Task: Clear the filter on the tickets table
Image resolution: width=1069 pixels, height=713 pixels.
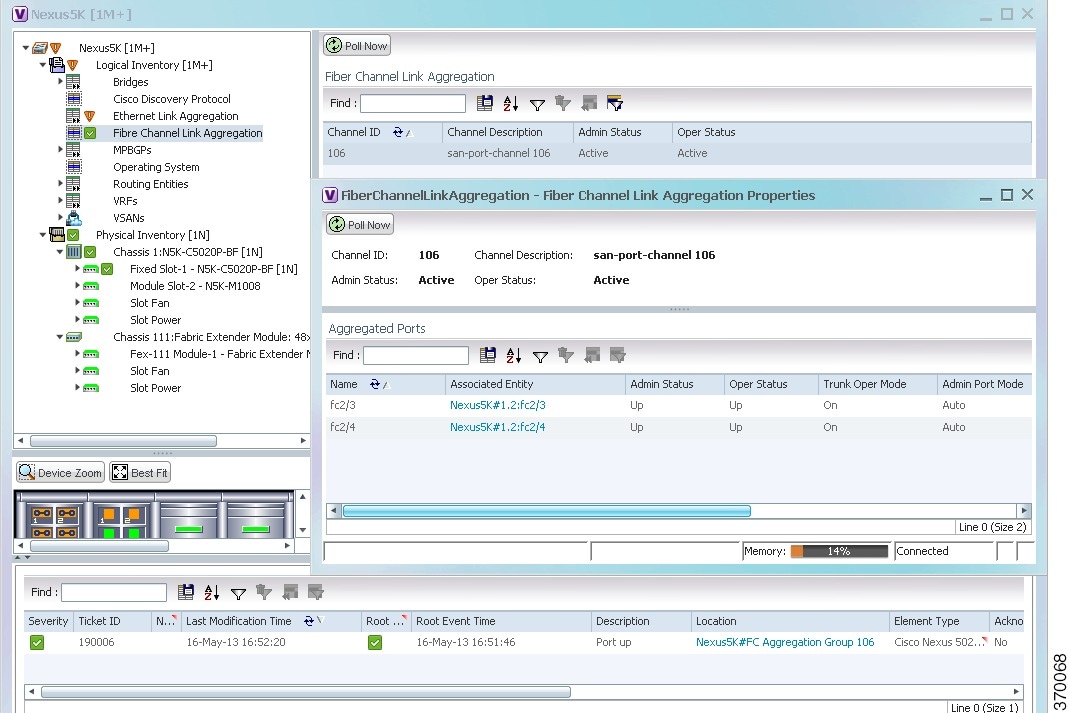Action: 264,592
